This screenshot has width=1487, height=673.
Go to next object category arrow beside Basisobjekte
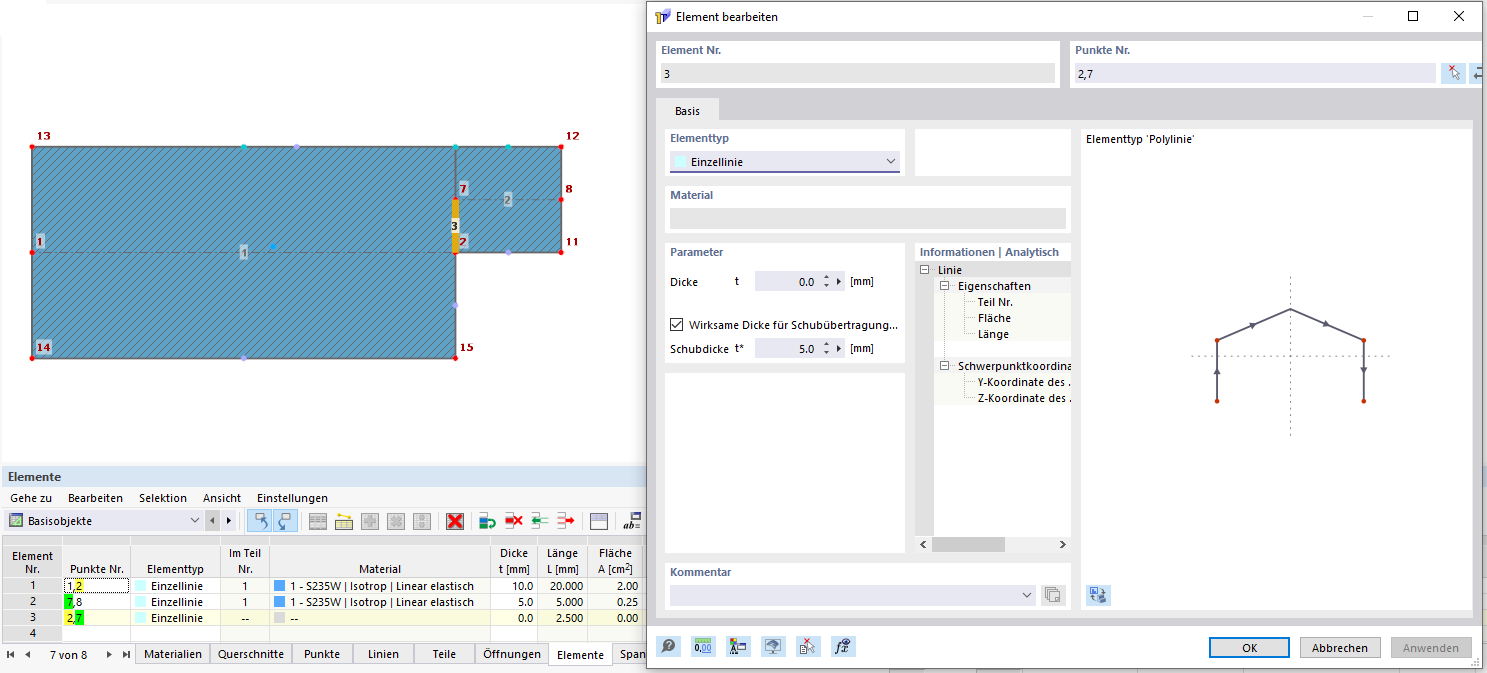[229, 521]
